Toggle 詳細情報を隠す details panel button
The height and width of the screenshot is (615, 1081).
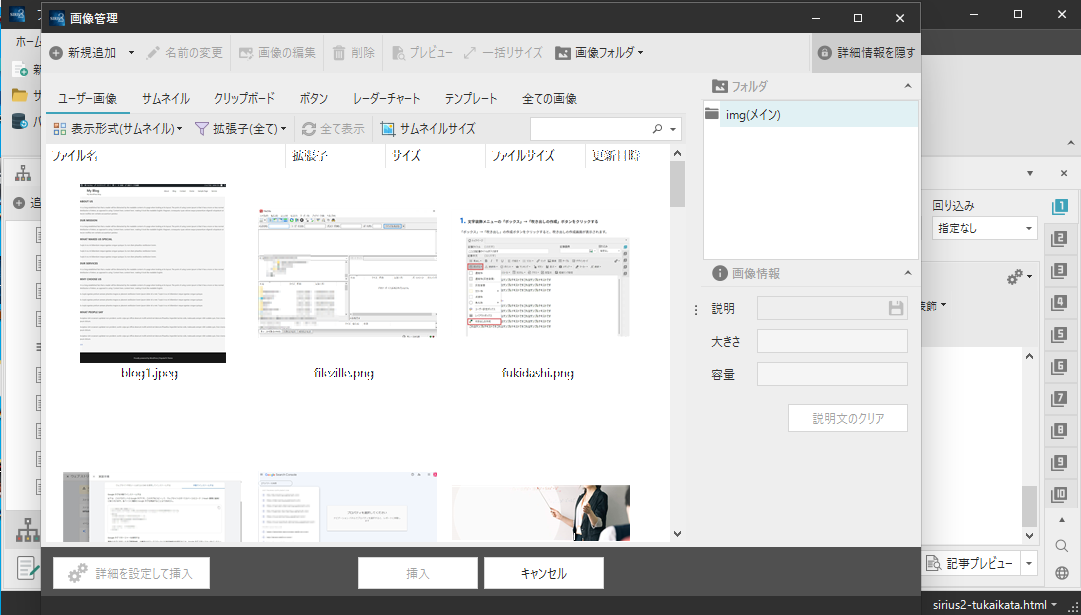pos(866,53)
